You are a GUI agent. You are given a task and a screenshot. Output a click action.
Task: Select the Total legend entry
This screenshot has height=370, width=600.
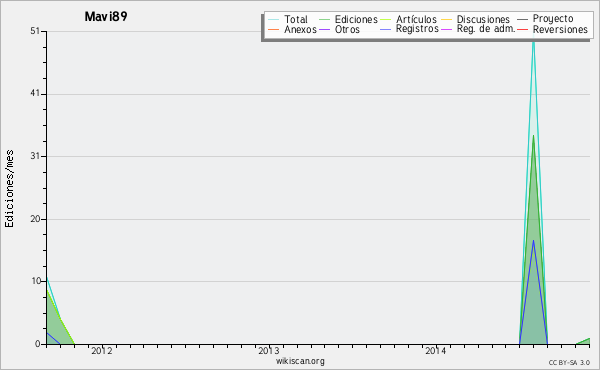tap(288, 19)
